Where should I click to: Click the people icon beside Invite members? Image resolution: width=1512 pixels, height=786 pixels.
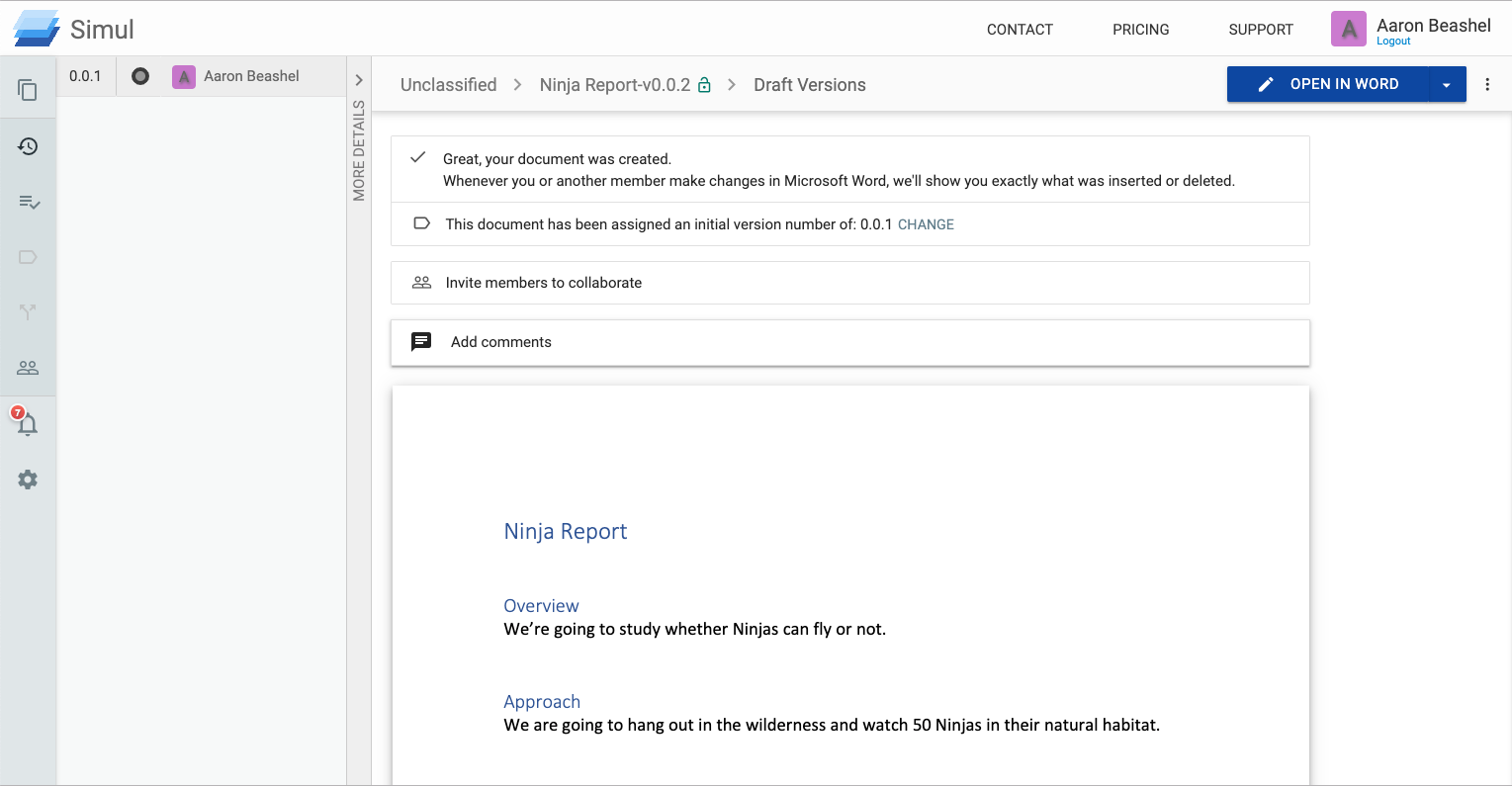(x=421, y=282)
